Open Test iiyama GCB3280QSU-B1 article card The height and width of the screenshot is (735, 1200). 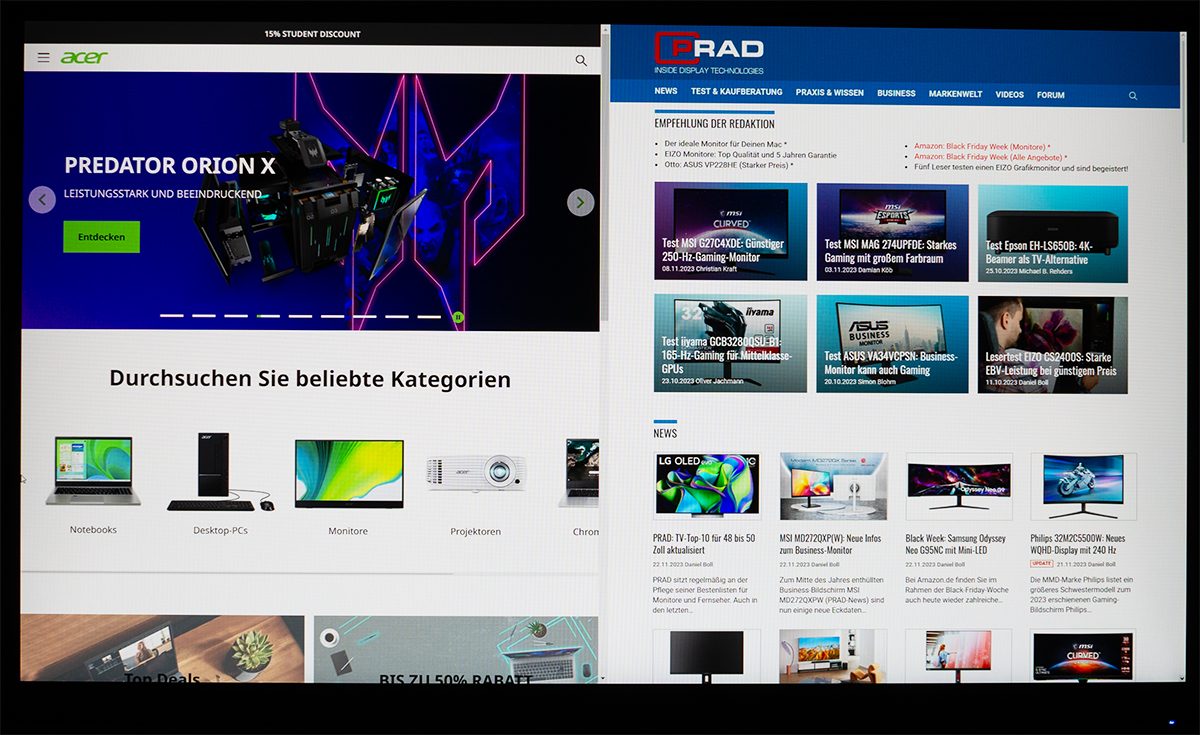[730, 343]
